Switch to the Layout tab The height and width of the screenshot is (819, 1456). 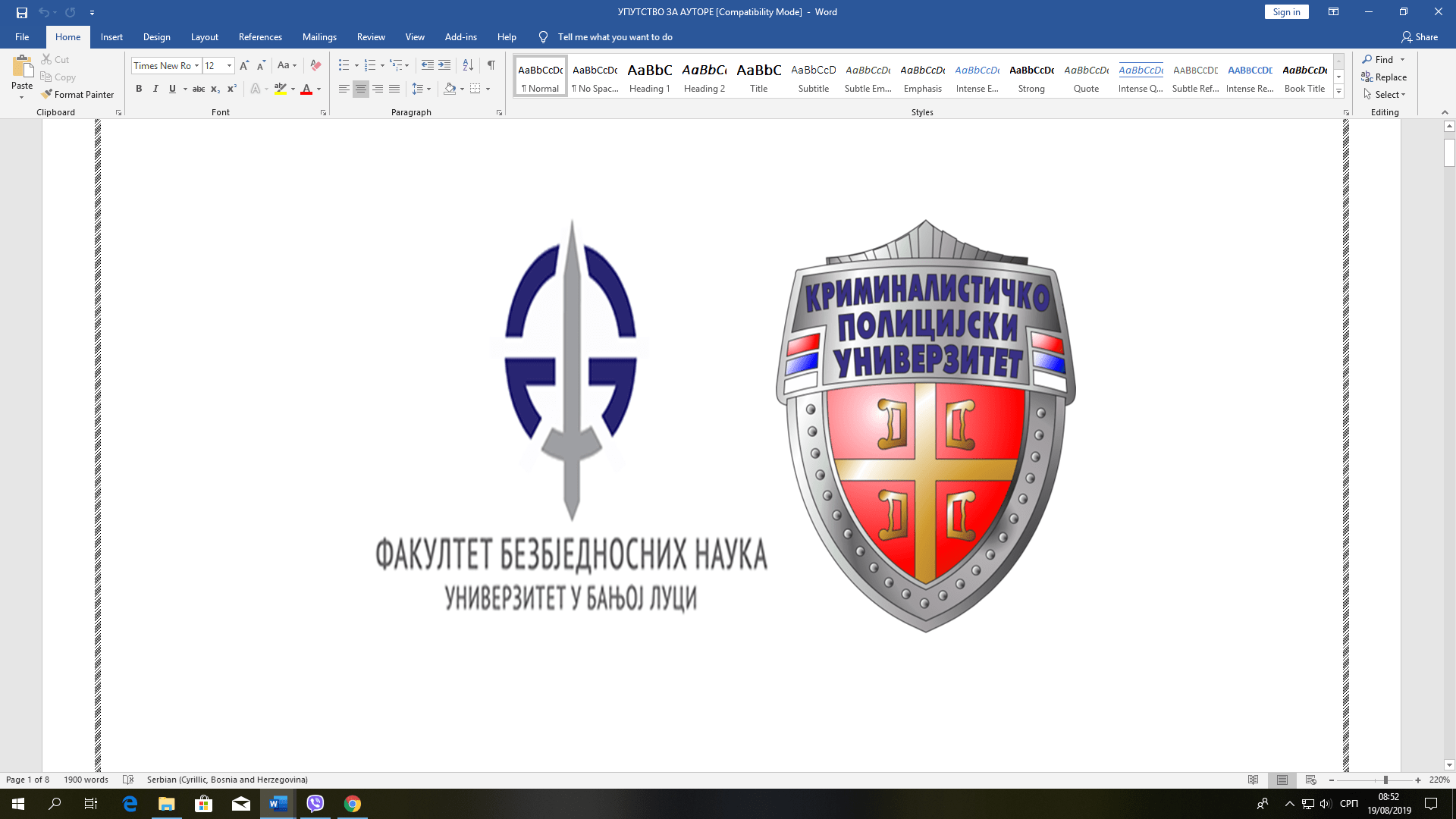click(x=204, y=37)
